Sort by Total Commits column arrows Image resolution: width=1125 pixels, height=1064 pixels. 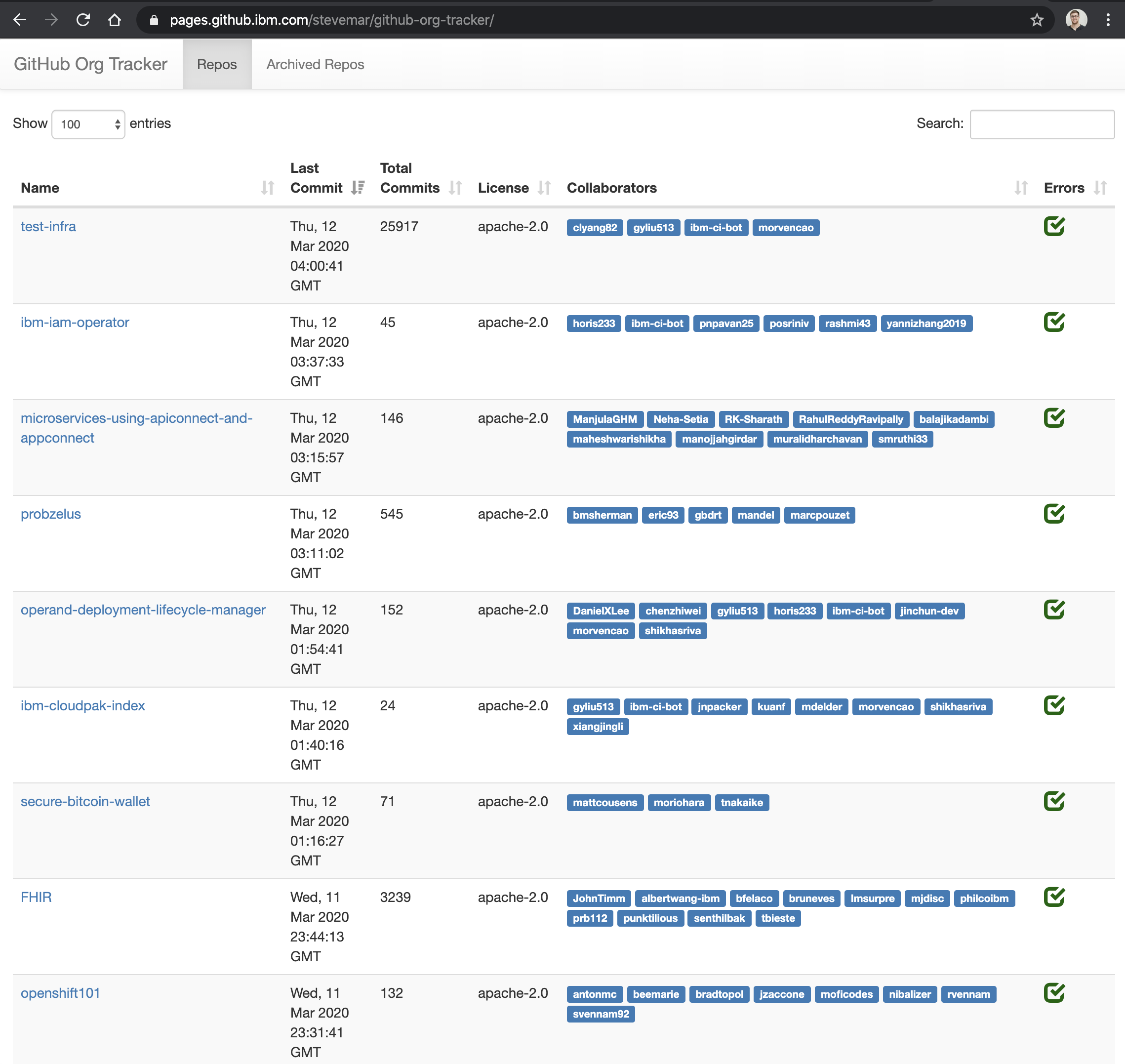455,188
